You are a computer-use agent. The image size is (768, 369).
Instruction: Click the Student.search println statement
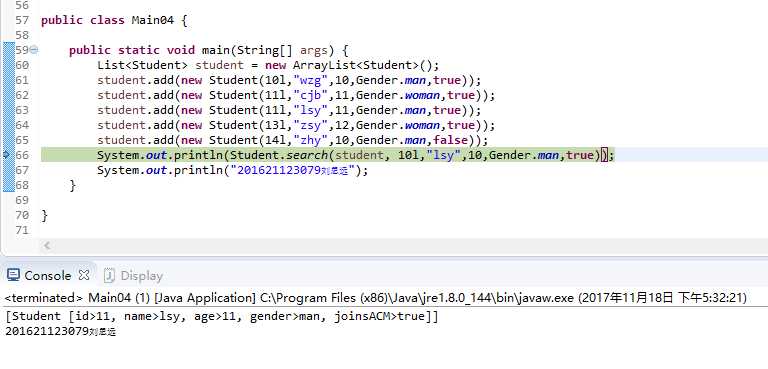(356, 155)
